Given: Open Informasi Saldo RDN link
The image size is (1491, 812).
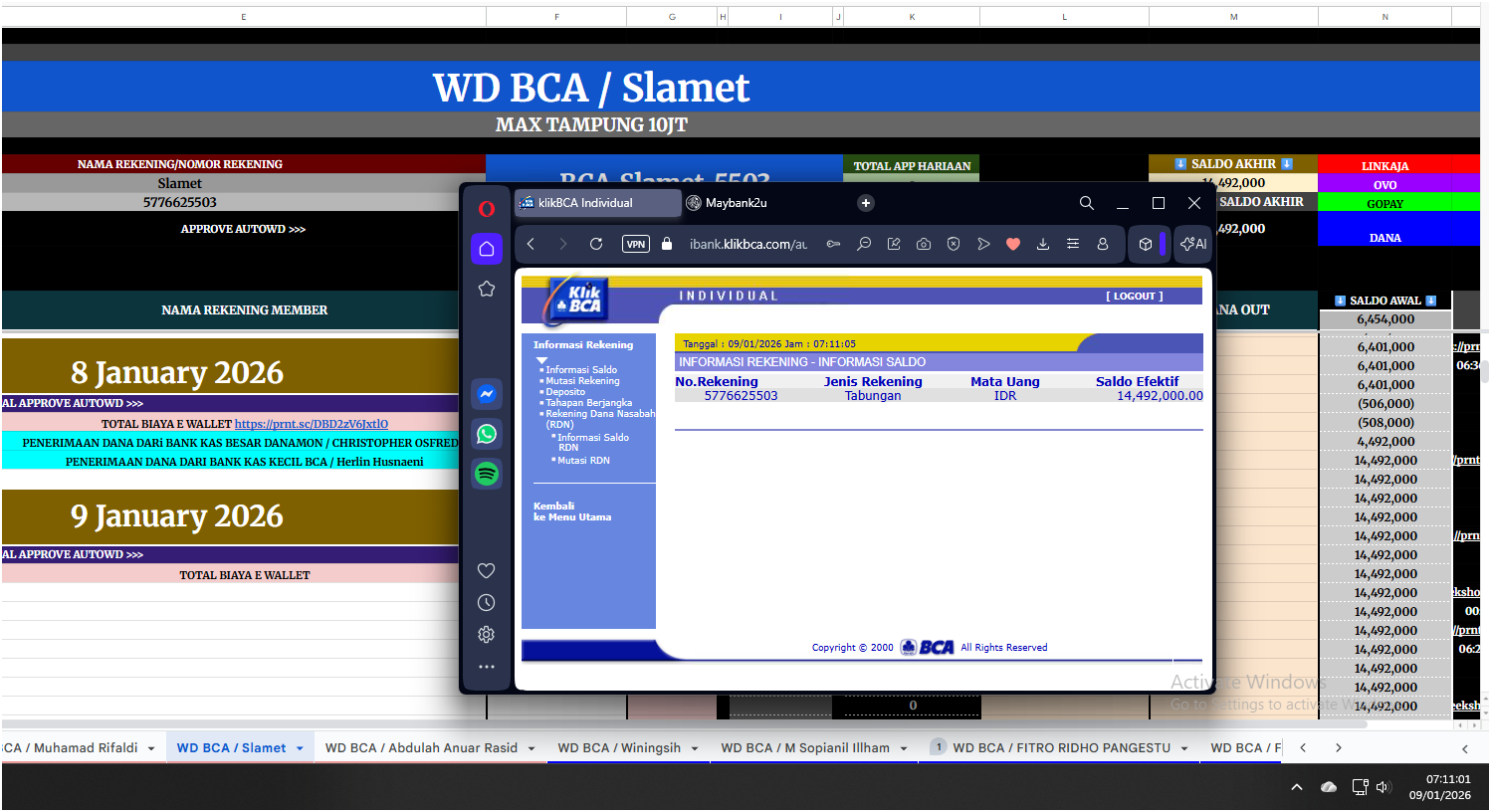Looking at the screenshot, I should tap(592, 443).
